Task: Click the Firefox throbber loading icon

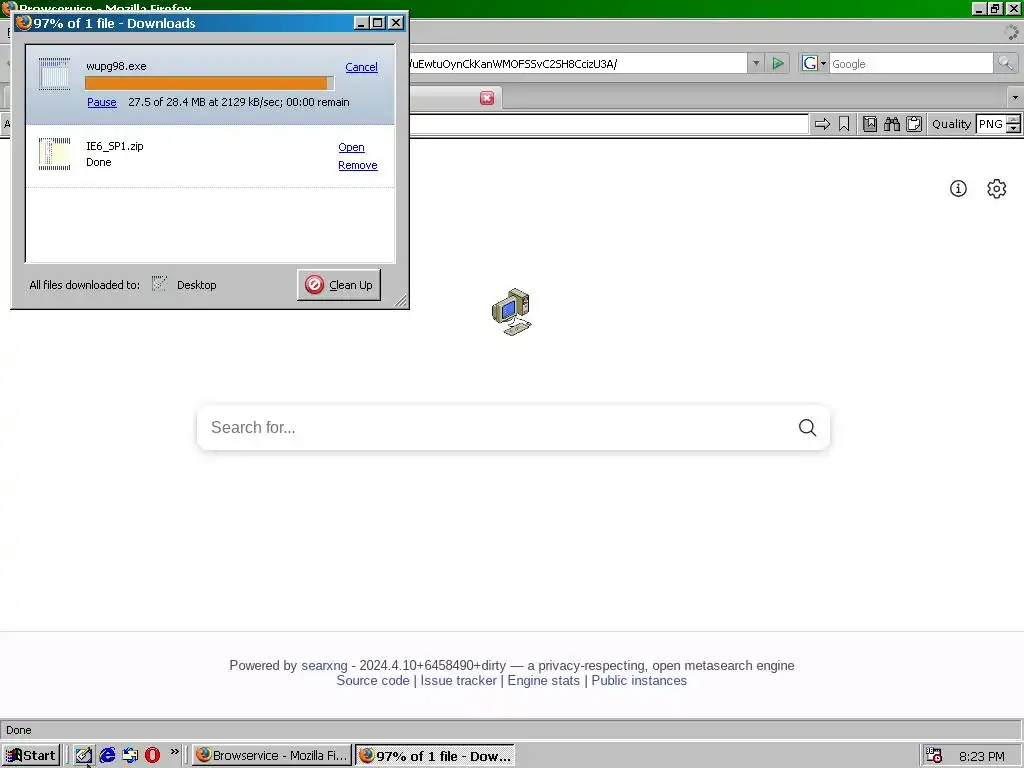Action: [1011, 31]
